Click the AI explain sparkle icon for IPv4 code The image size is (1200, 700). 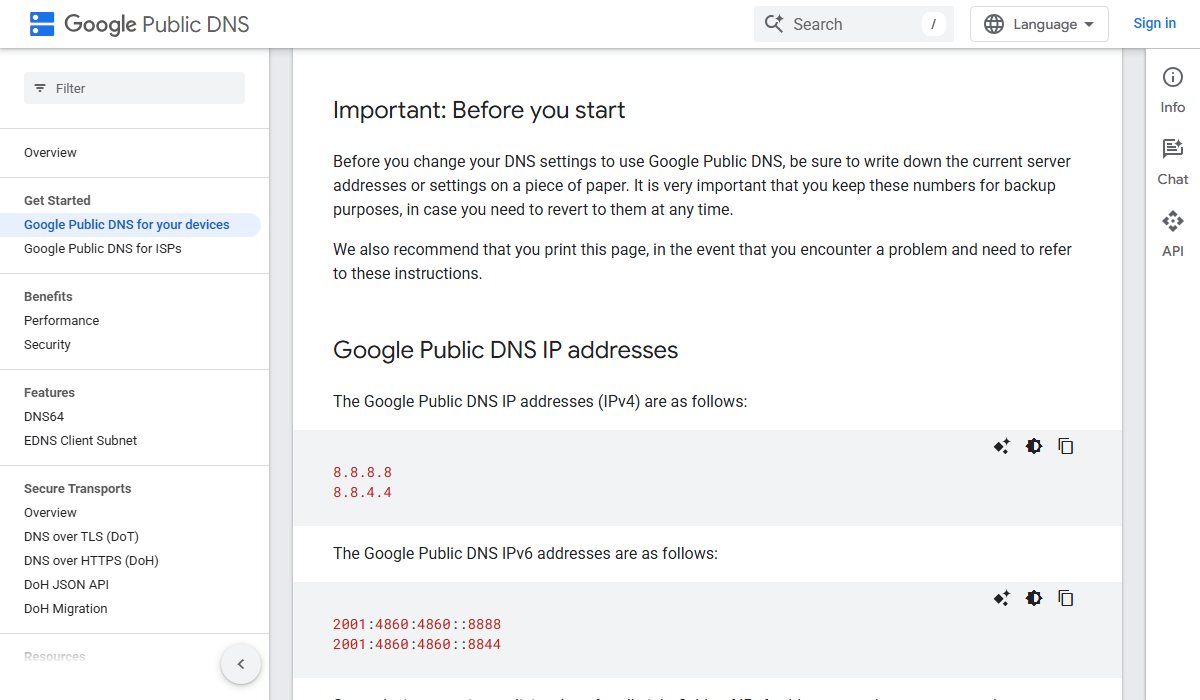(x=1002, y=446)
